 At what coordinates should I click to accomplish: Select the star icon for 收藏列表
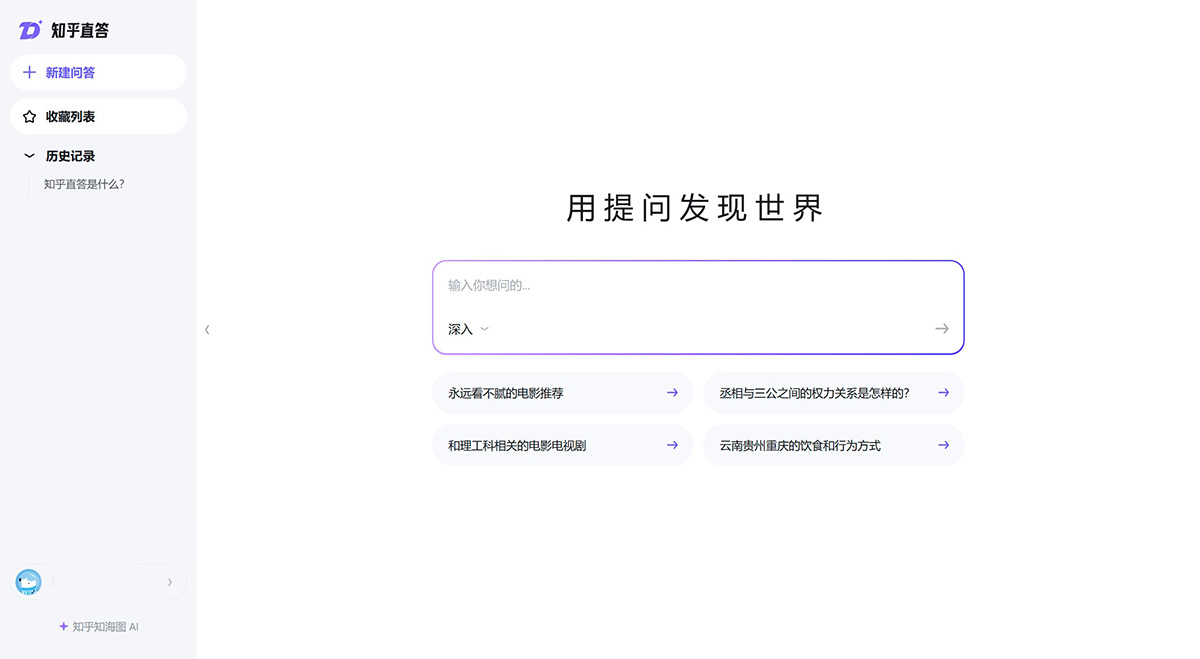28,116
